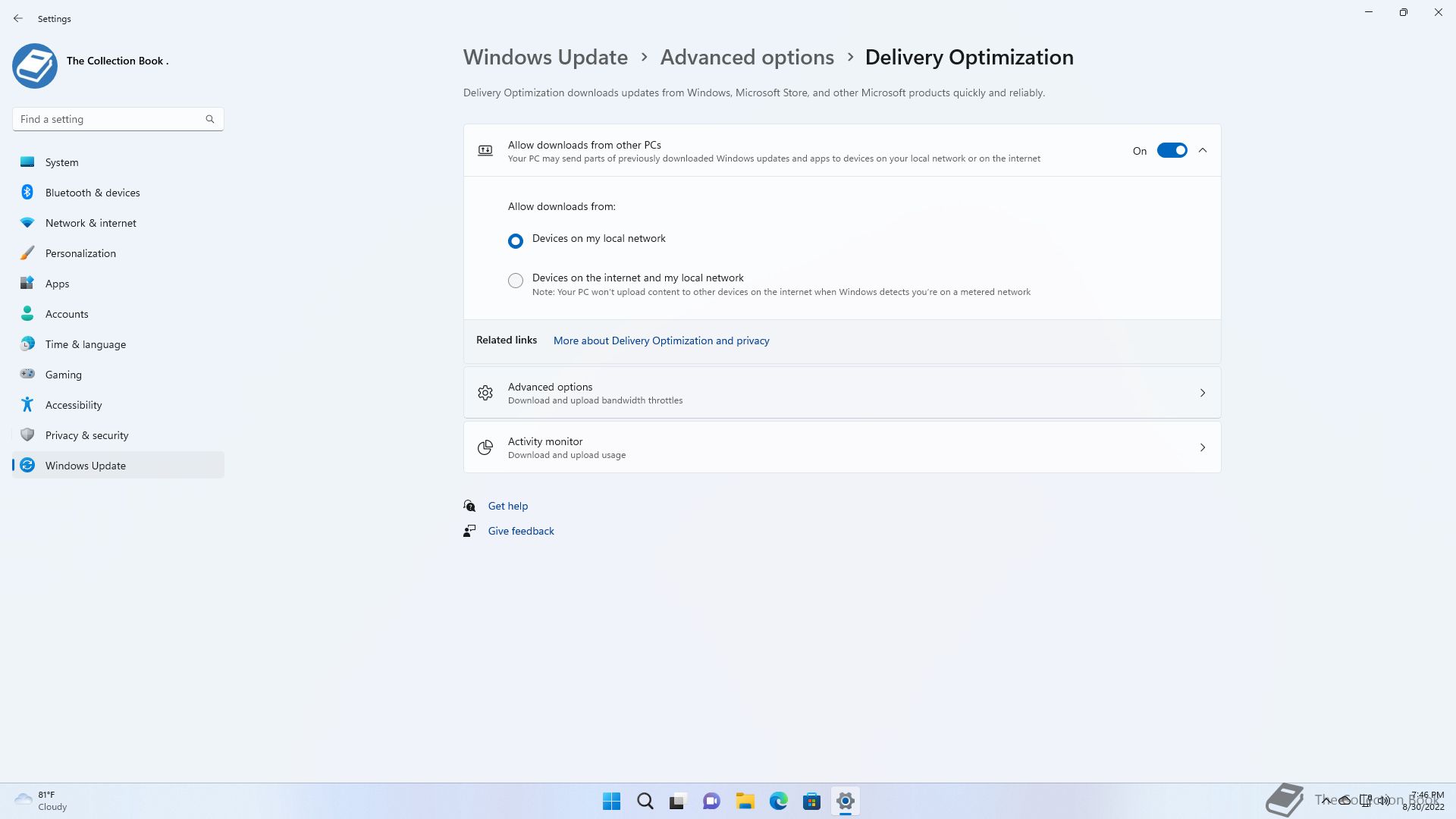The width and height of the screenshot is (1456, 819).
Task: Click the search magnifier in Find a setting
Action: click(x=210, y=119)
